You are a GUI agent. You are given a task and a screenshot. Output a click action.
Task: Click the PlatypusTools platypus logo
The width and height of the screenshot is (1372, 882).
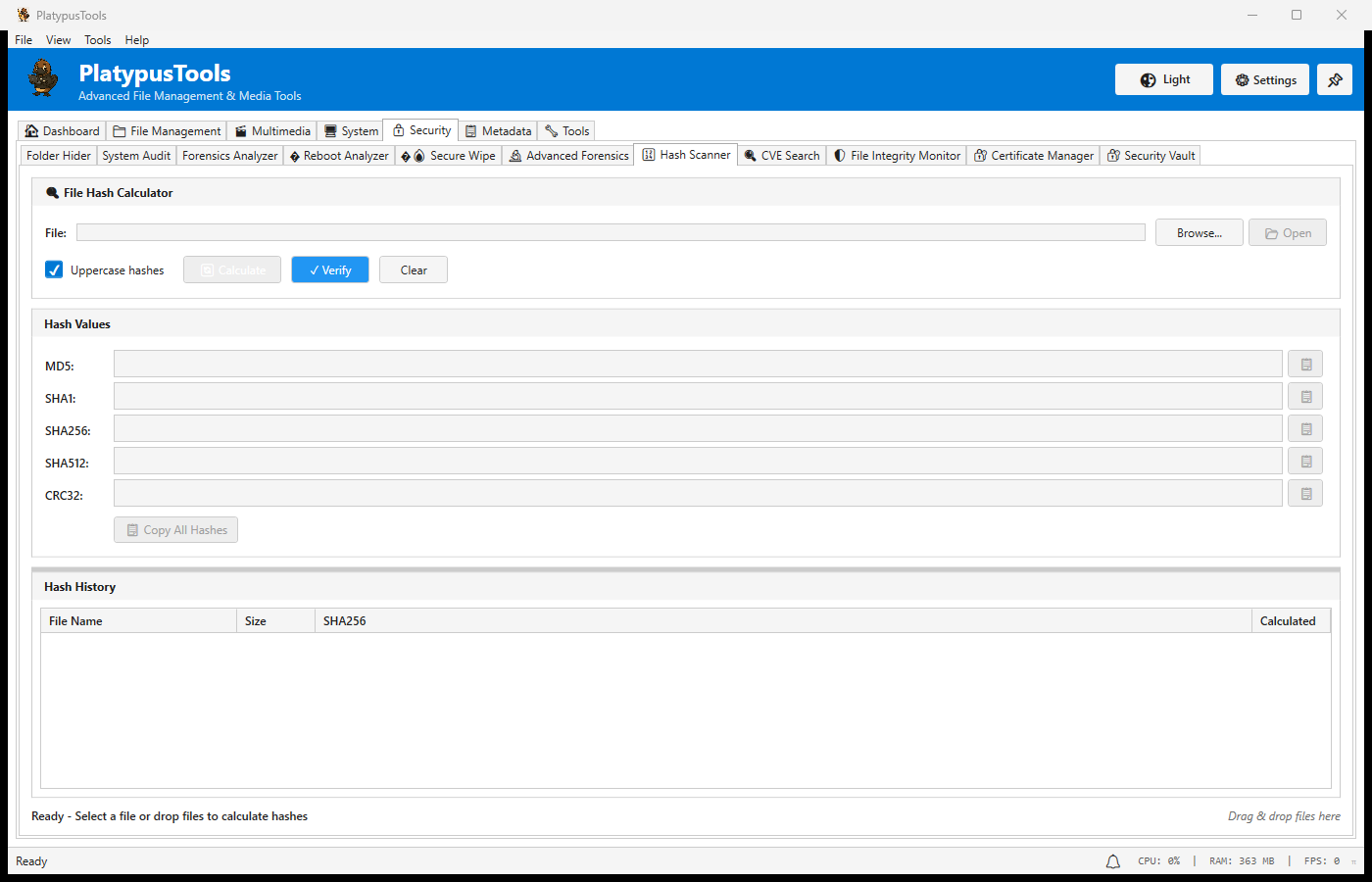[43, 78]
